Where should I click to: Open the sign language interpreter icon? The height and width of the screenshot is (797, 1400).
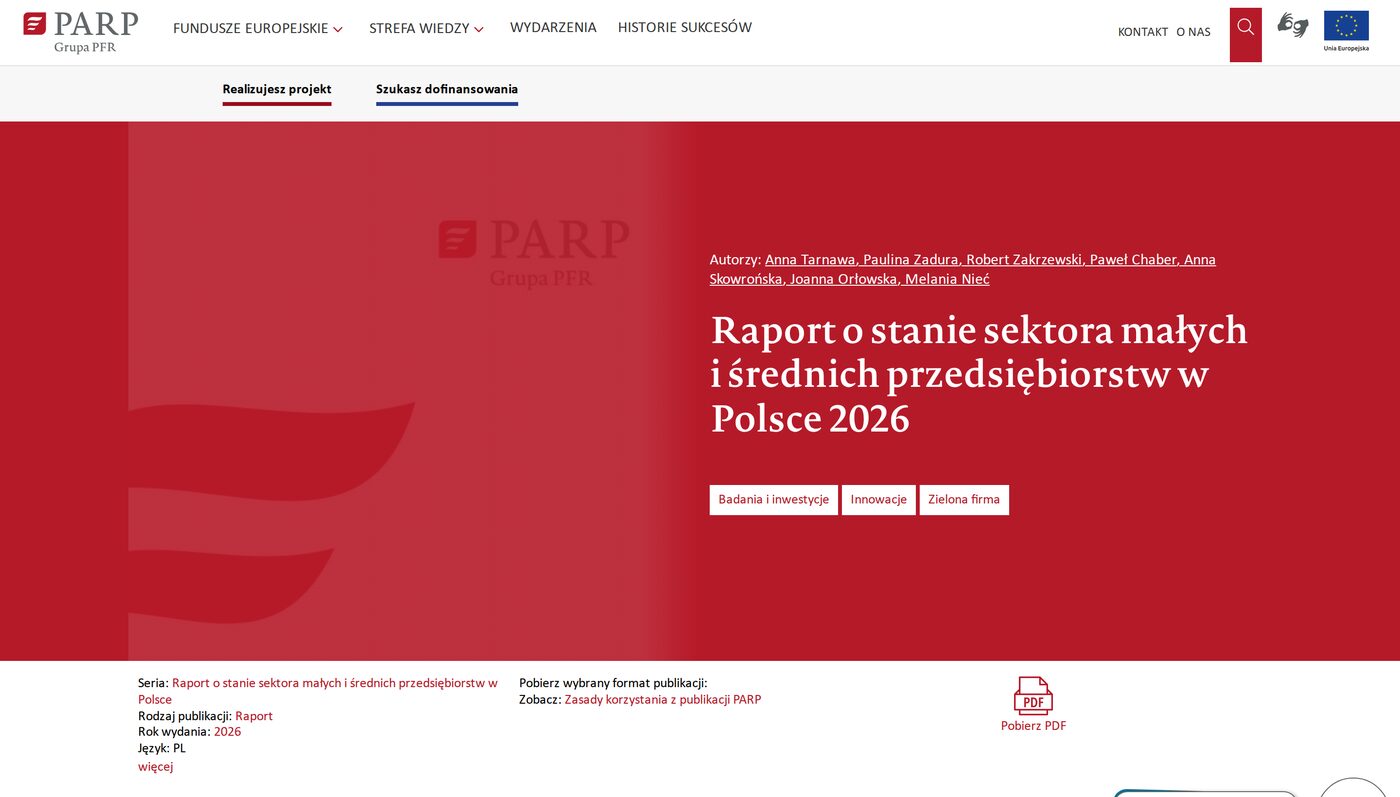[1293, 25]
